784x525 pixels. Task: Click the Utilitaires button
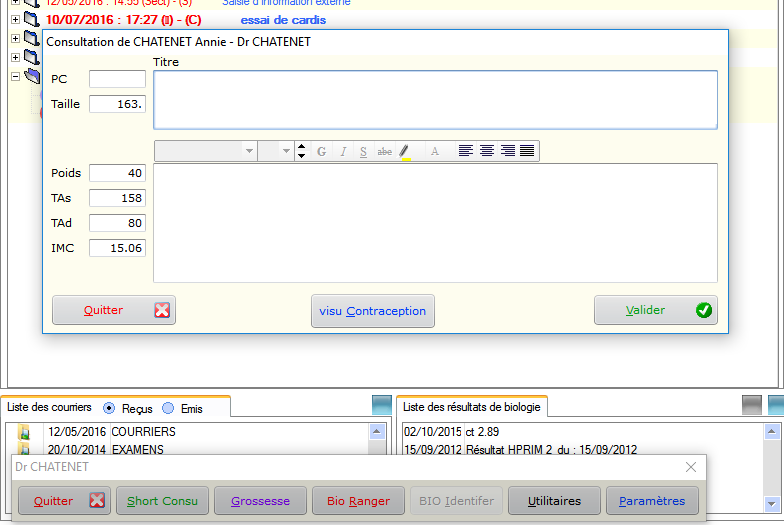tap(554, 500)
